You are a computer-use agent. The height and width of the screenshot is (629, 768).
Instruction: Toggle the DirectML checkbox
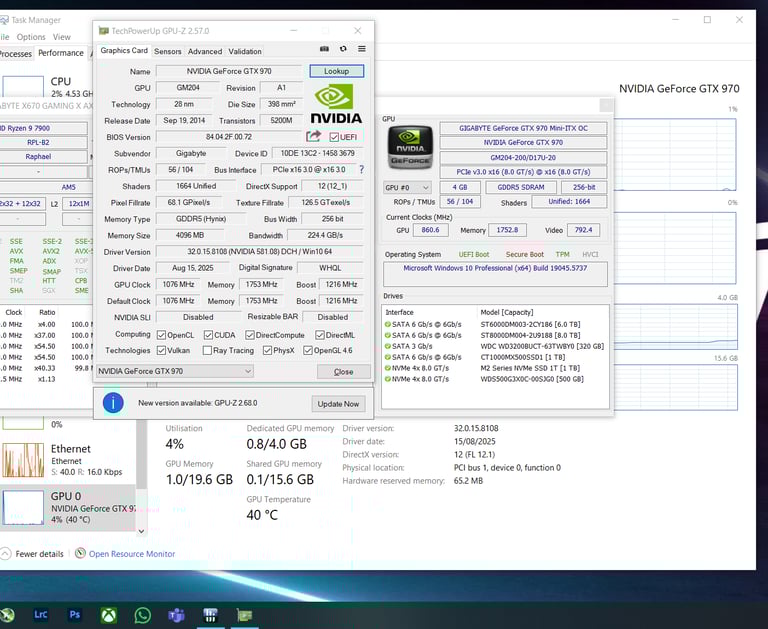(320, 335)
